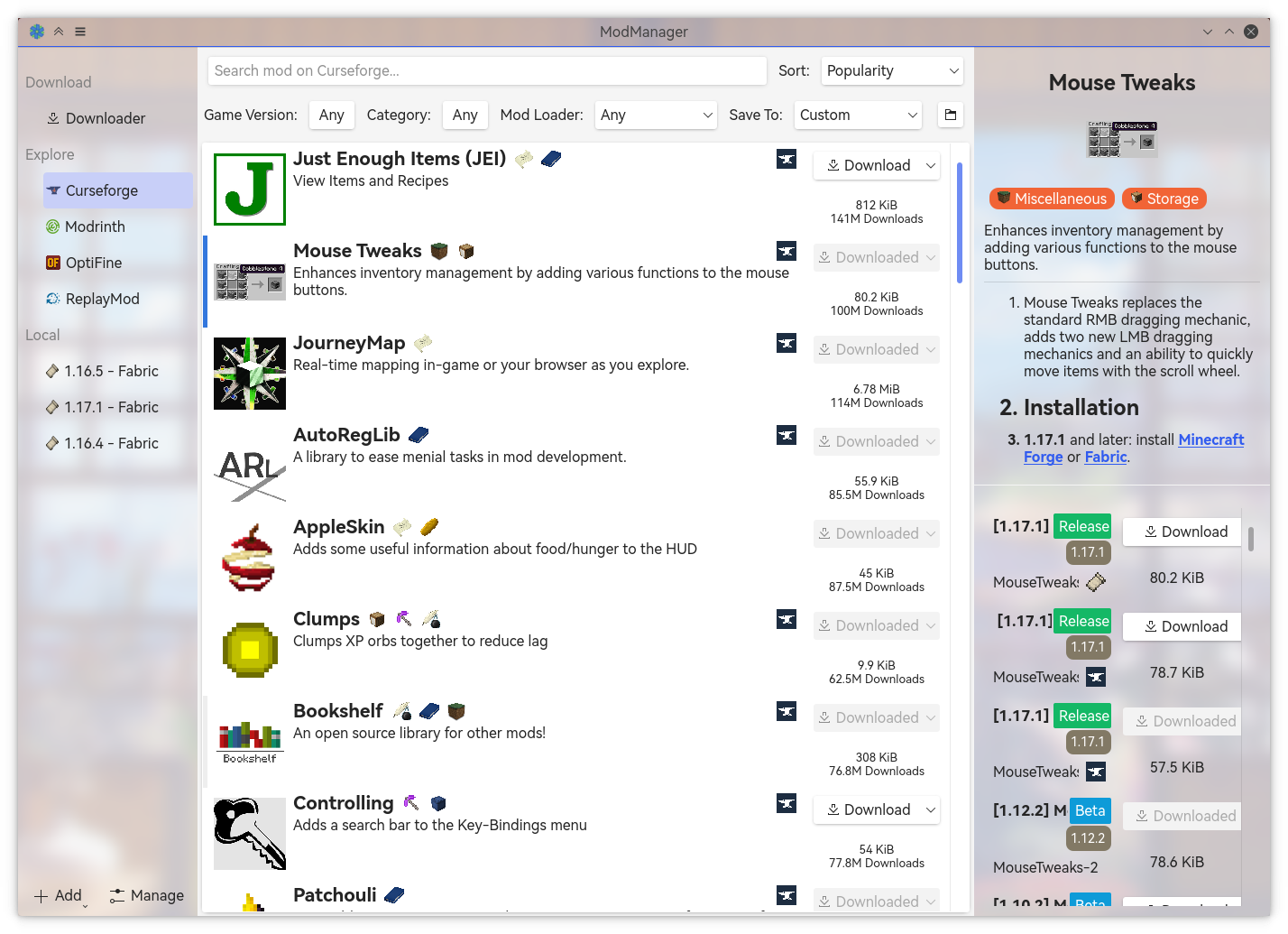Click the Forge anvil icon on AutoRegLib row
Viewport: 1288px width, 934px height.
coord(787,435)
